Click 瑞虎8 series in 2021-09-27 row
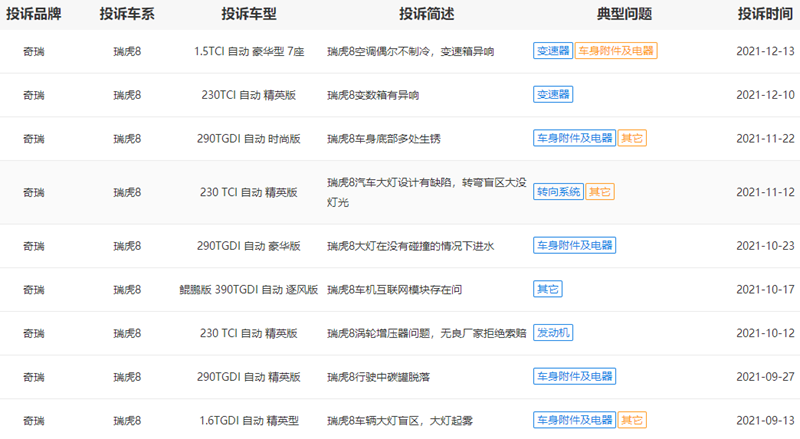800x439 pixels. point(127,377)
